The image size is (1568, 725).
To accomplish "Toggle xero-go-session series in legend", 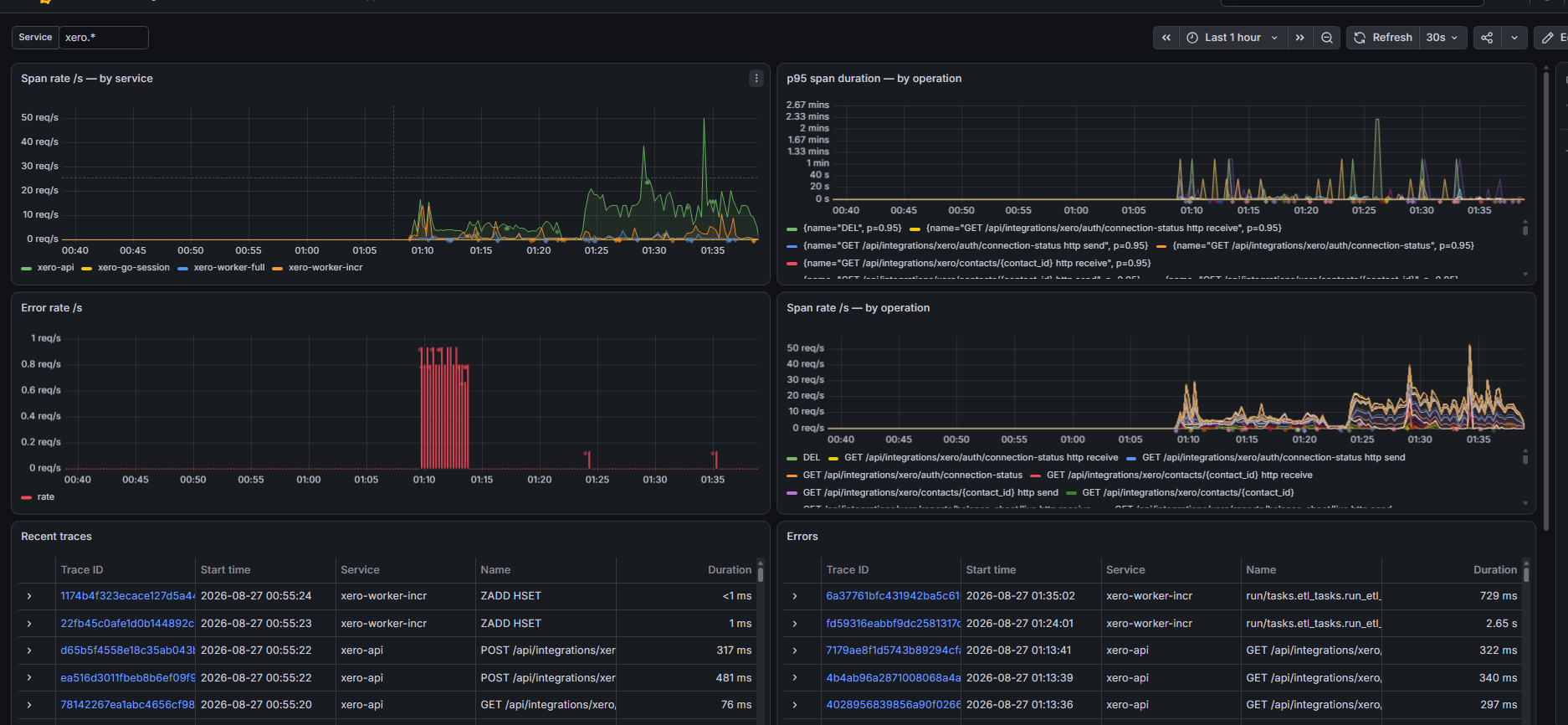I will click(134, 268).
